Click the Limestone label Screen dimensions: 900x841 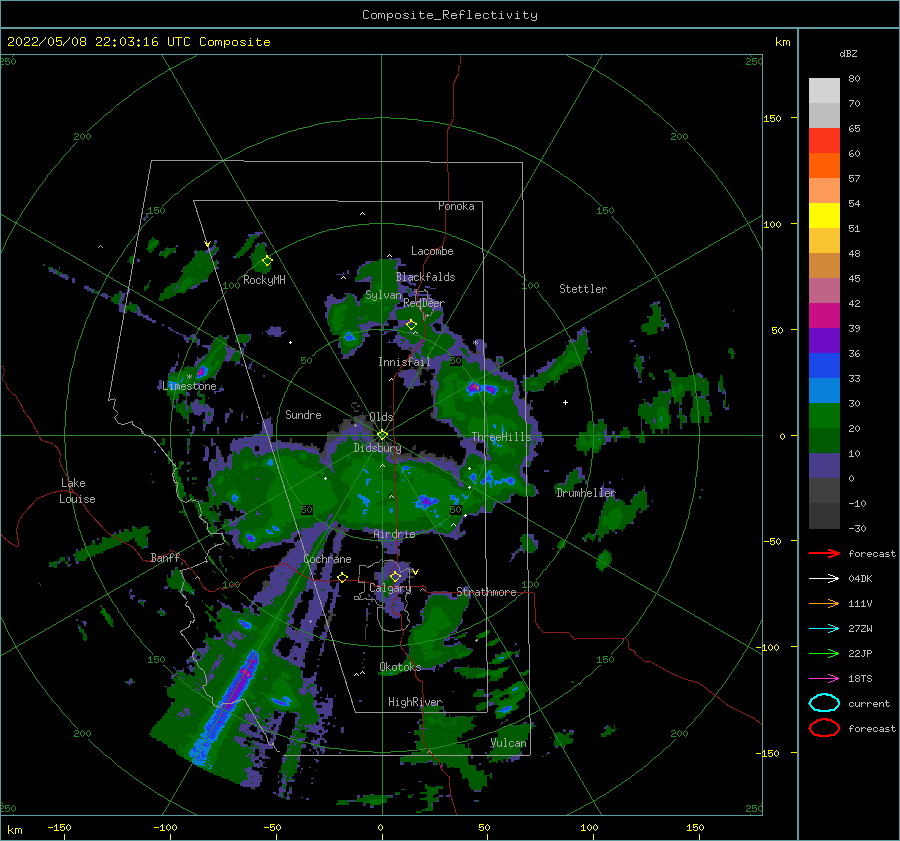189,386
